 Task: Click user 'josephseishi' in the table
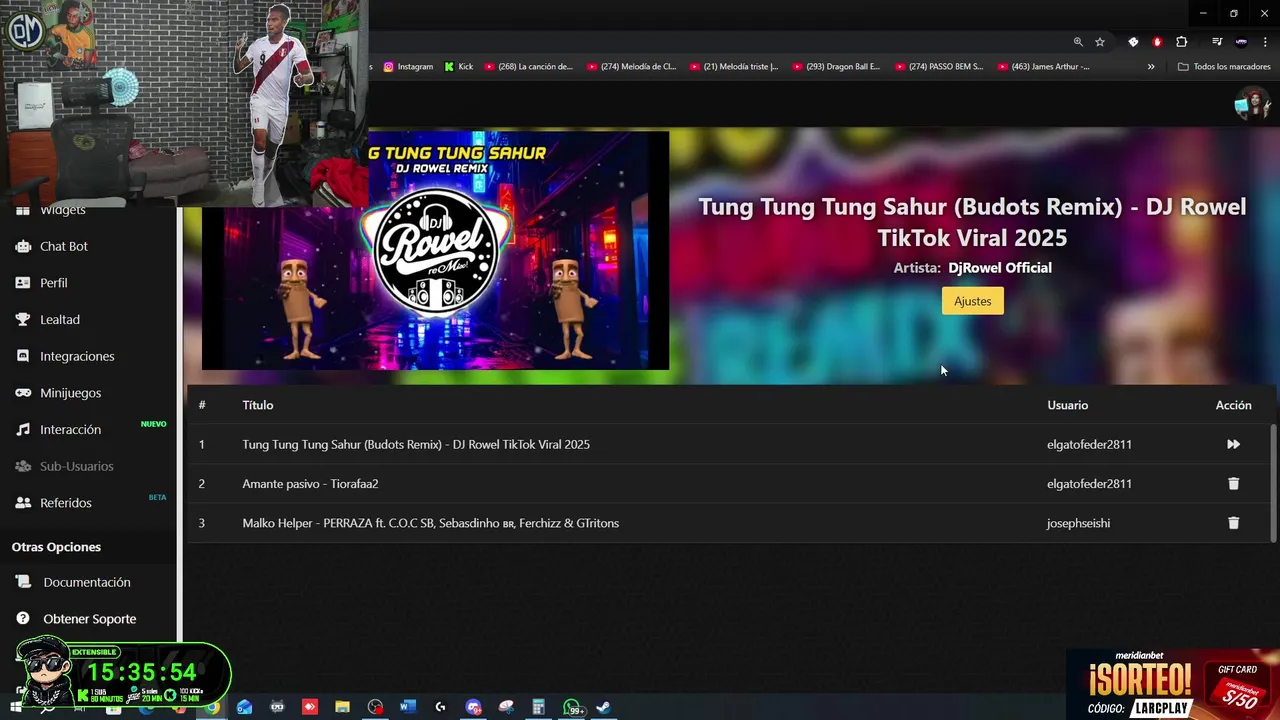tap(1078, 523)
